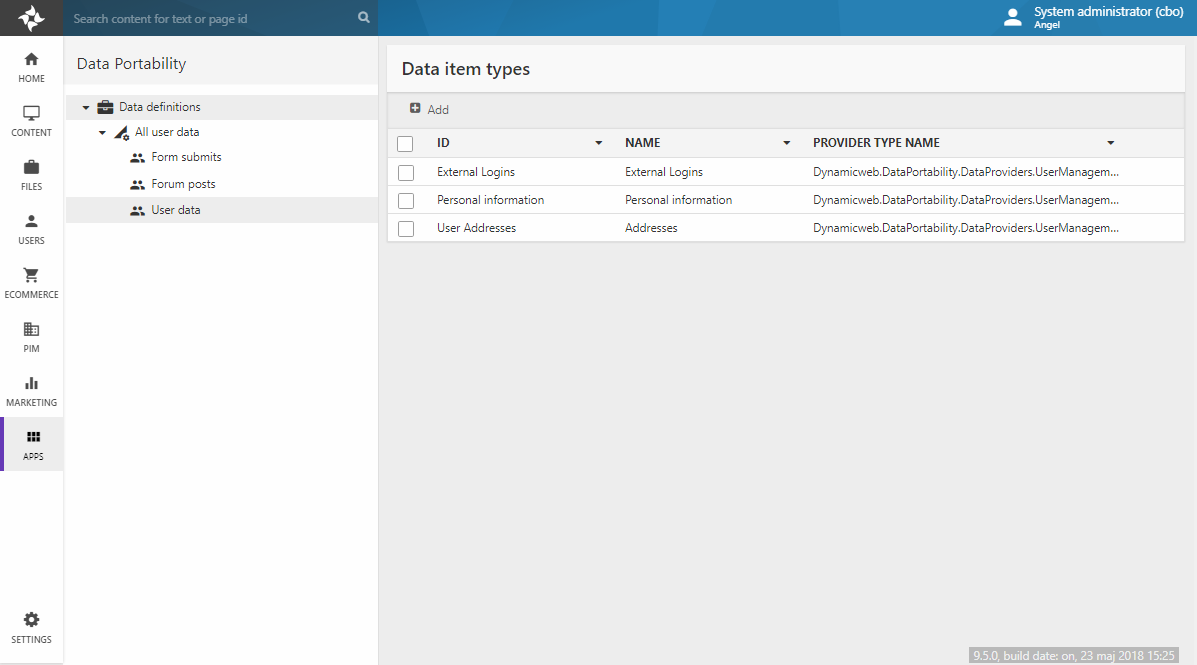Select Forum posts in the tree
Screen dimensions: 1197x665
click(x=183, y=184)
